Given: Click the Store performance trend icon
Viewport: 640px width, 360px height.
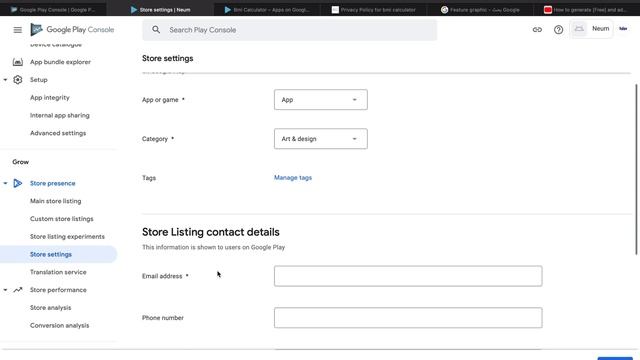Looking at the screenshot, I should [18, 290].
